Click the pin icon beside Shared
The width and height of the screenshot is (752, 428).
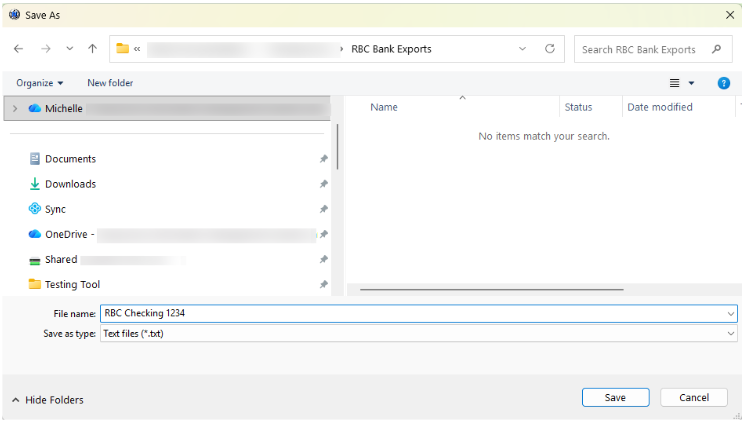[x=324, y=260]
